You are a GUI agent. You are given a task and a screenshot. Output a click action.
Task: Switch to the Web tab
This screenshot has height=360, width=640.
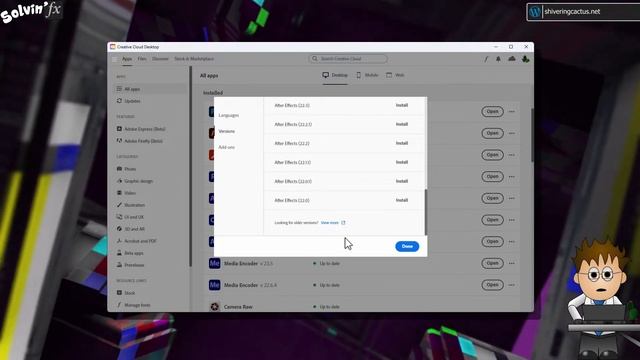[x=395, y=75]
